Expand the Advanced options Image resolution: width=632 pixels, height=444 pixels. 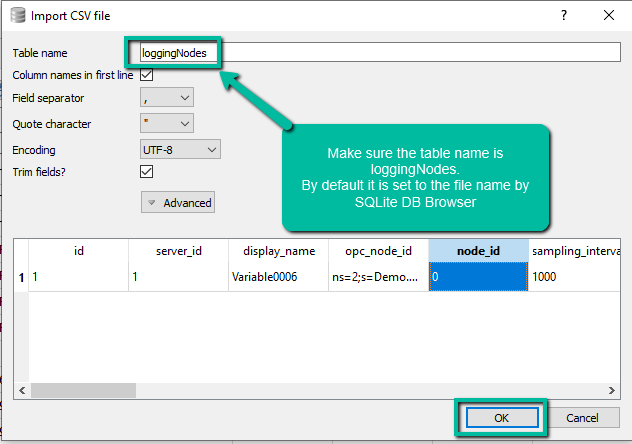(178, 202)
